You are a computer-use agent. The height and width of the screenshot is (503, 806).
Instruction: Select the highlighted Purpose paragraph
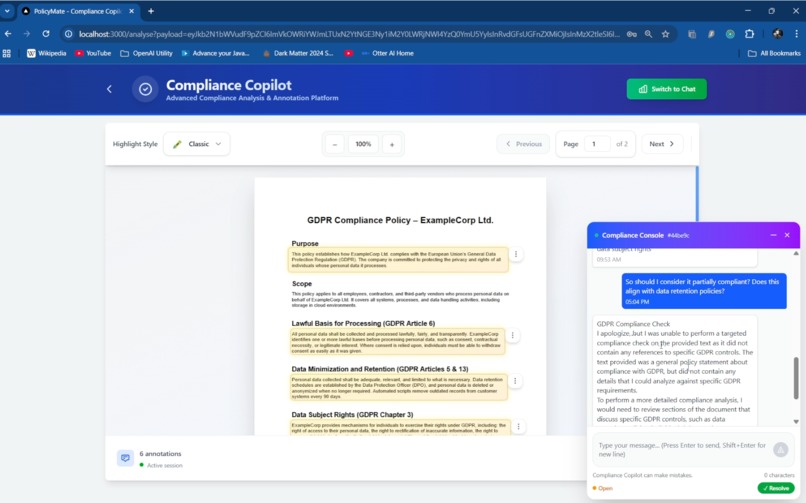click(398, 259)
